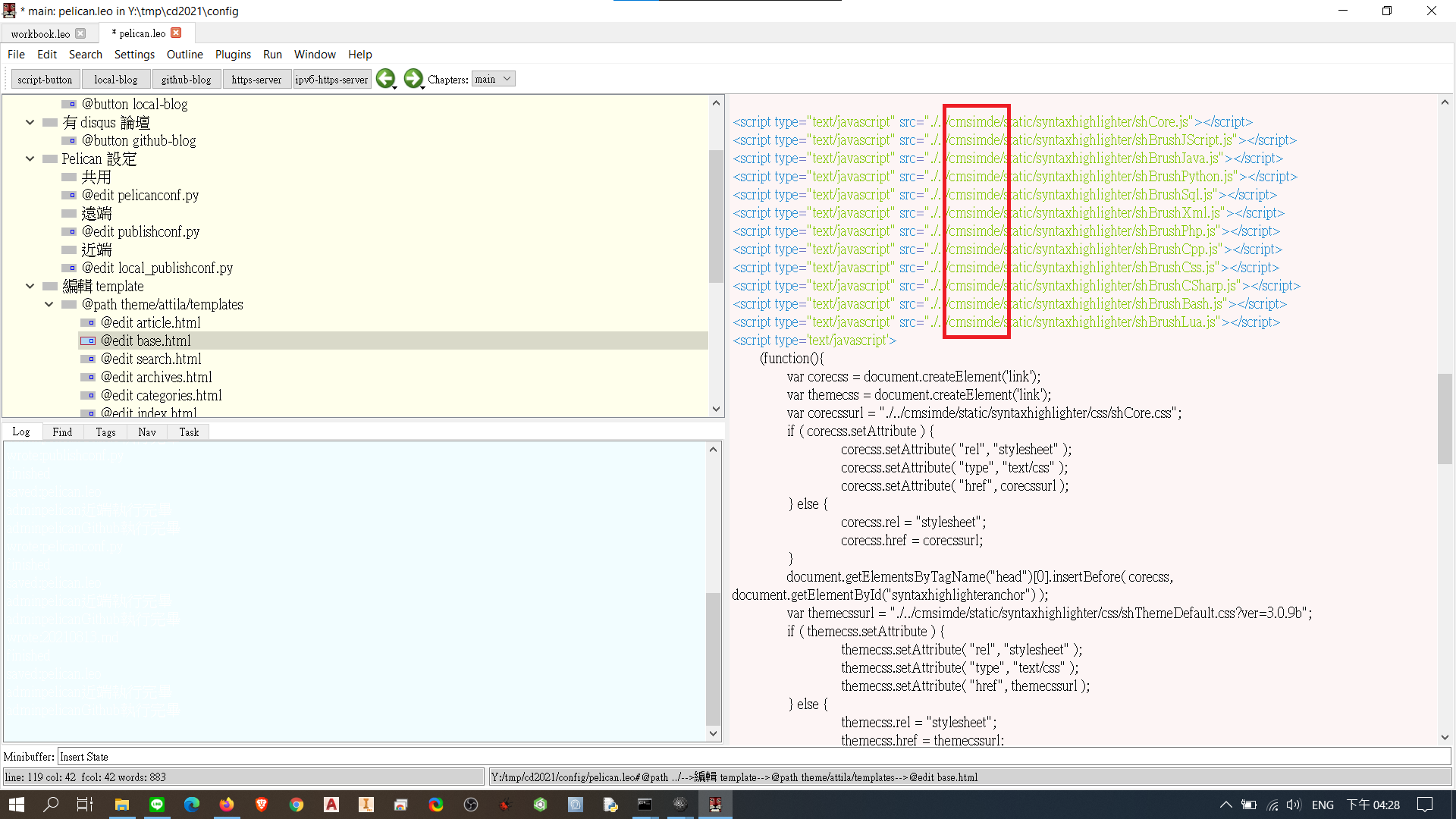Open Windows Start menu
1456x819 pixels.
coord(17,805)
